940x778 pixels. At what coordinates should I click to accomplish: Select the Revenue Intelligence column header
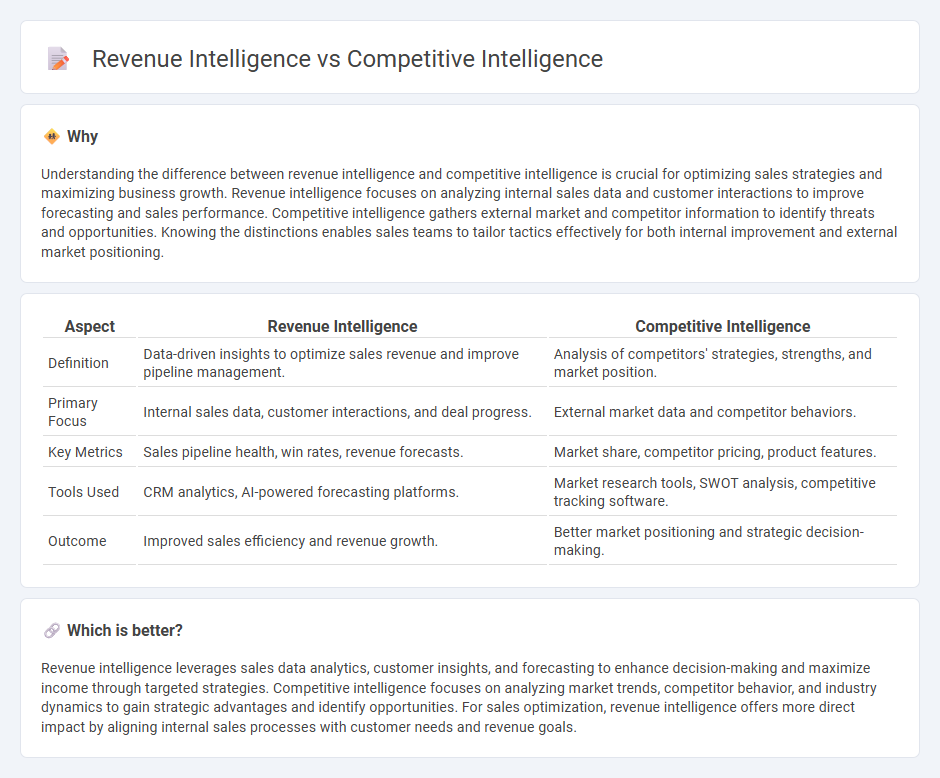(342, 326)
